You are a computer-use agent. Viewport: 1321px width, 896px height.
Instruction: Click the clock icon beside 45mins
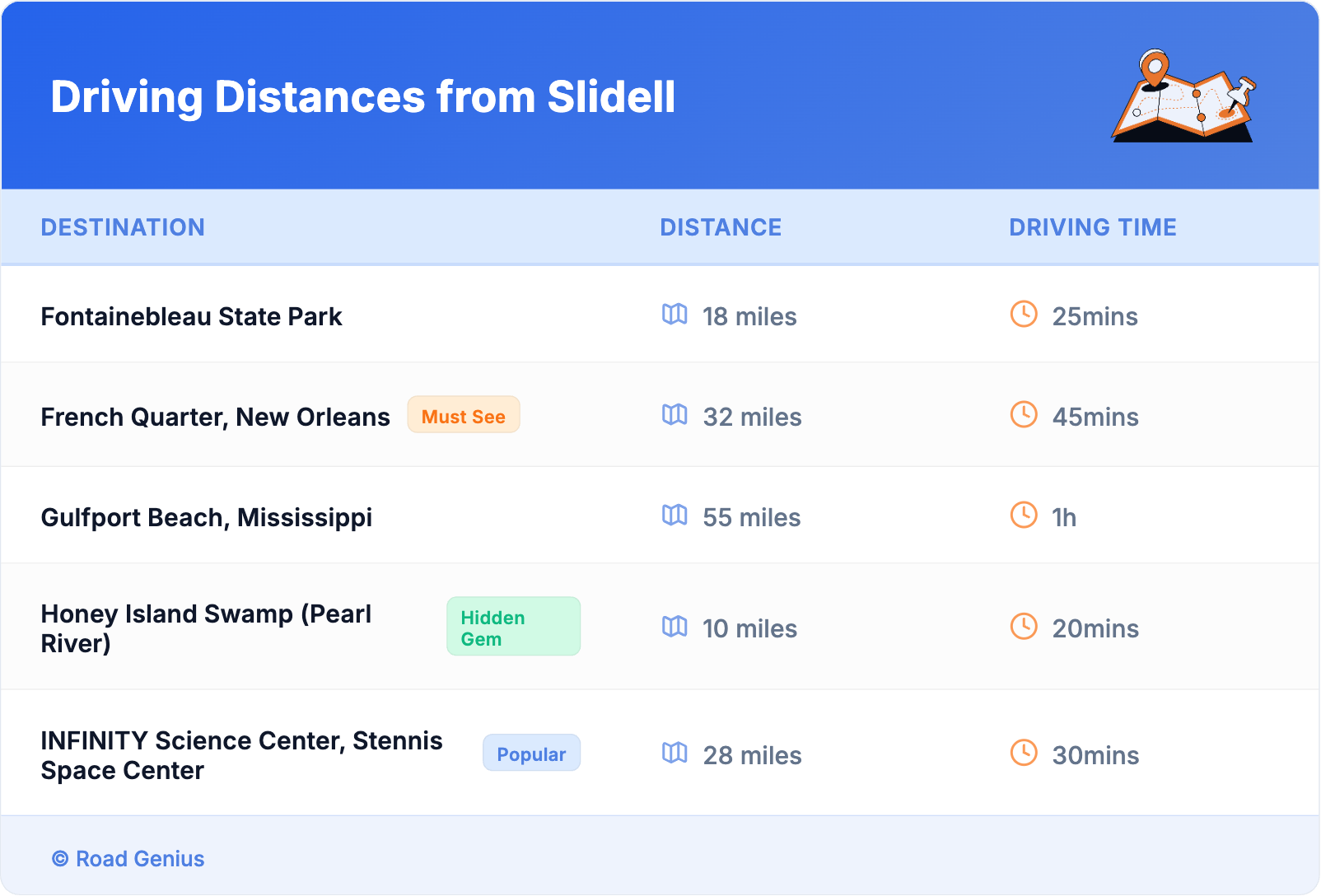(x=1024, y=415)
